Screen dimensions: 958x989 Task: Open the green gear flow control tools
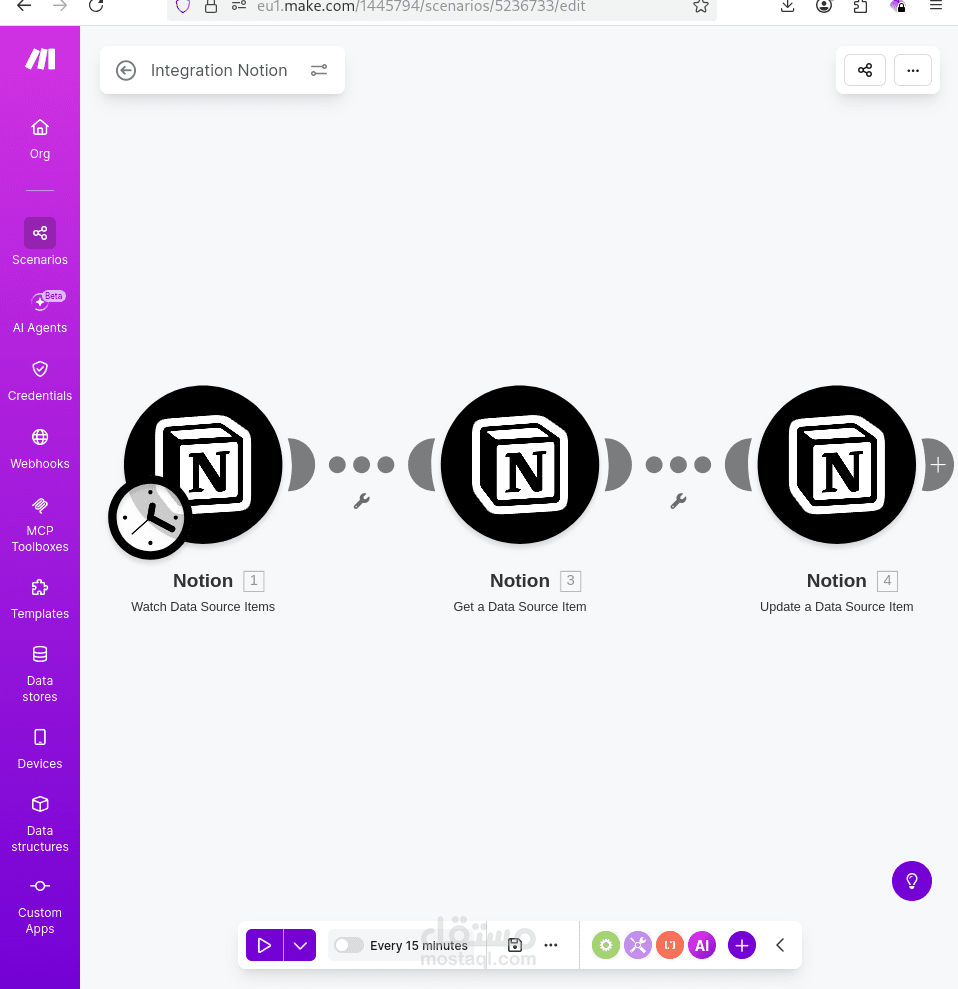tap(605, 945)
